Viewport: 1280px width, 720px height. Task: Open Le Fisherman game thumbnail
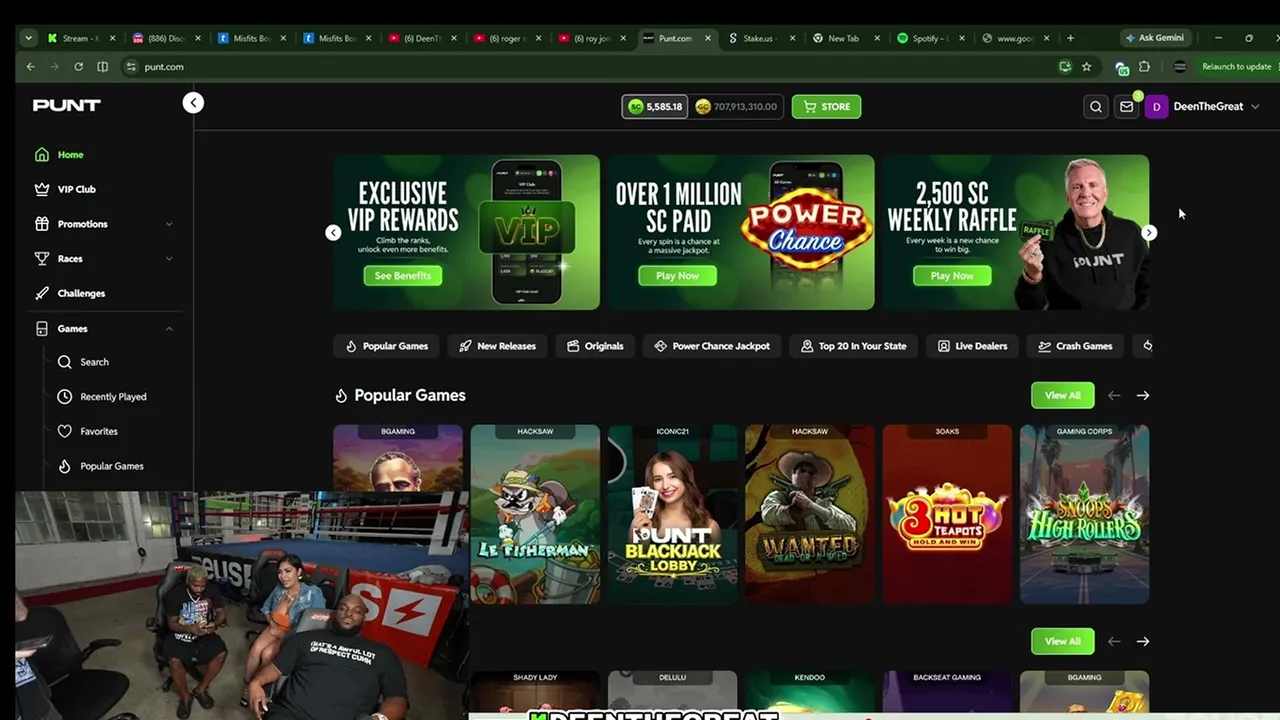pyautogui.click(x=535, y=514)
